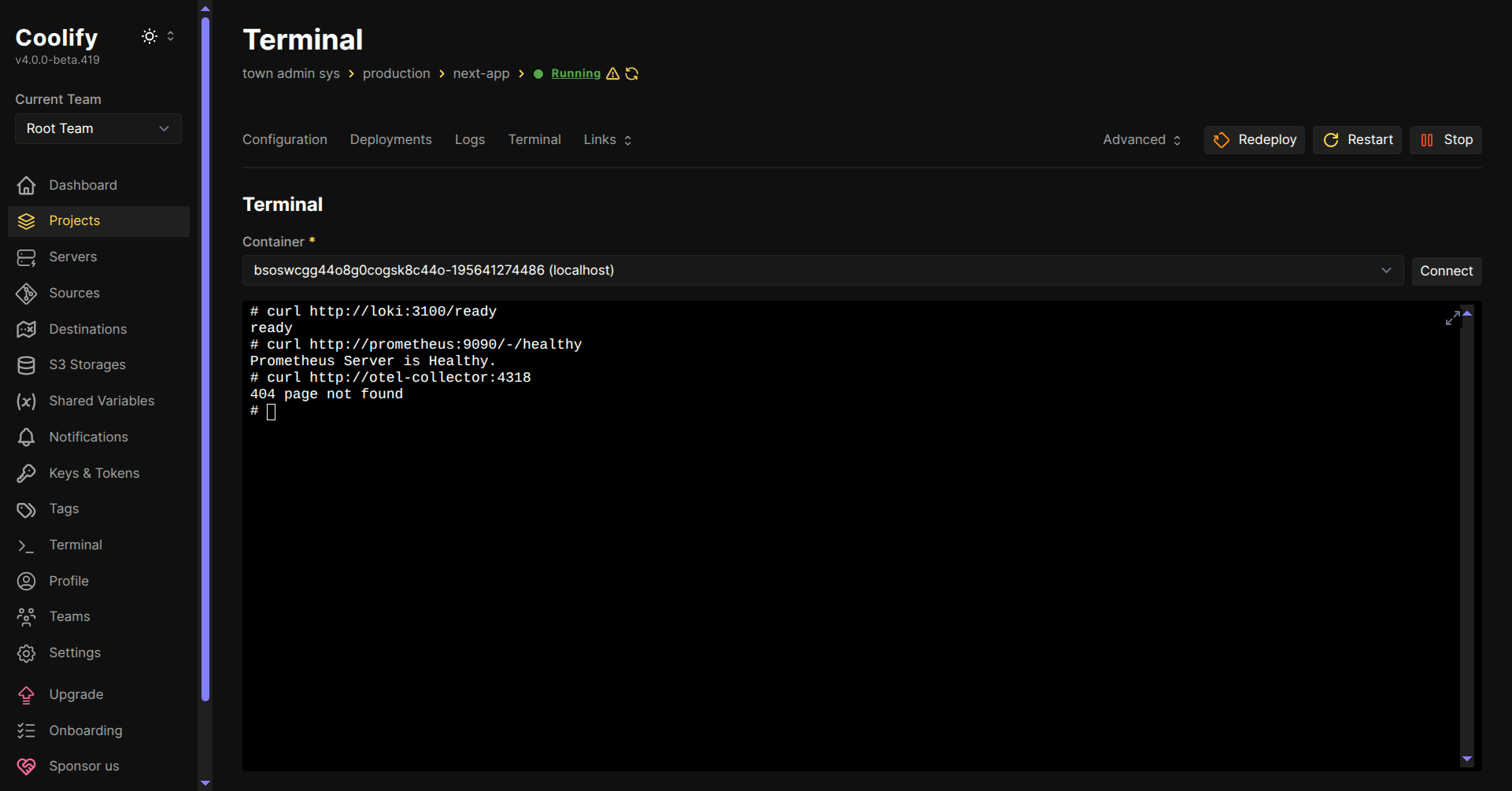Toggle the light/dark theme sun icon
Screen dimensions: 1512x791
pos(149,36)
